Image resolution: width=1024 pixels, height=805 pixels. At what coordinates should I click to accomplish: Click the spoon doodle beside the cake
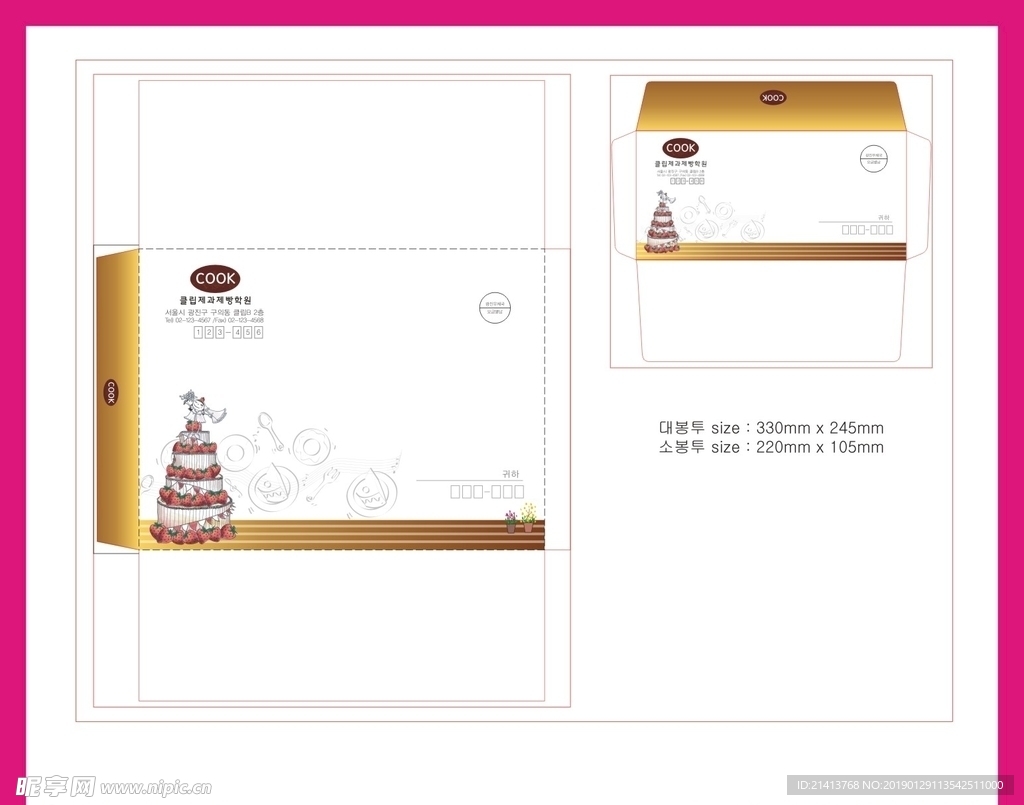tap(267, 428)
